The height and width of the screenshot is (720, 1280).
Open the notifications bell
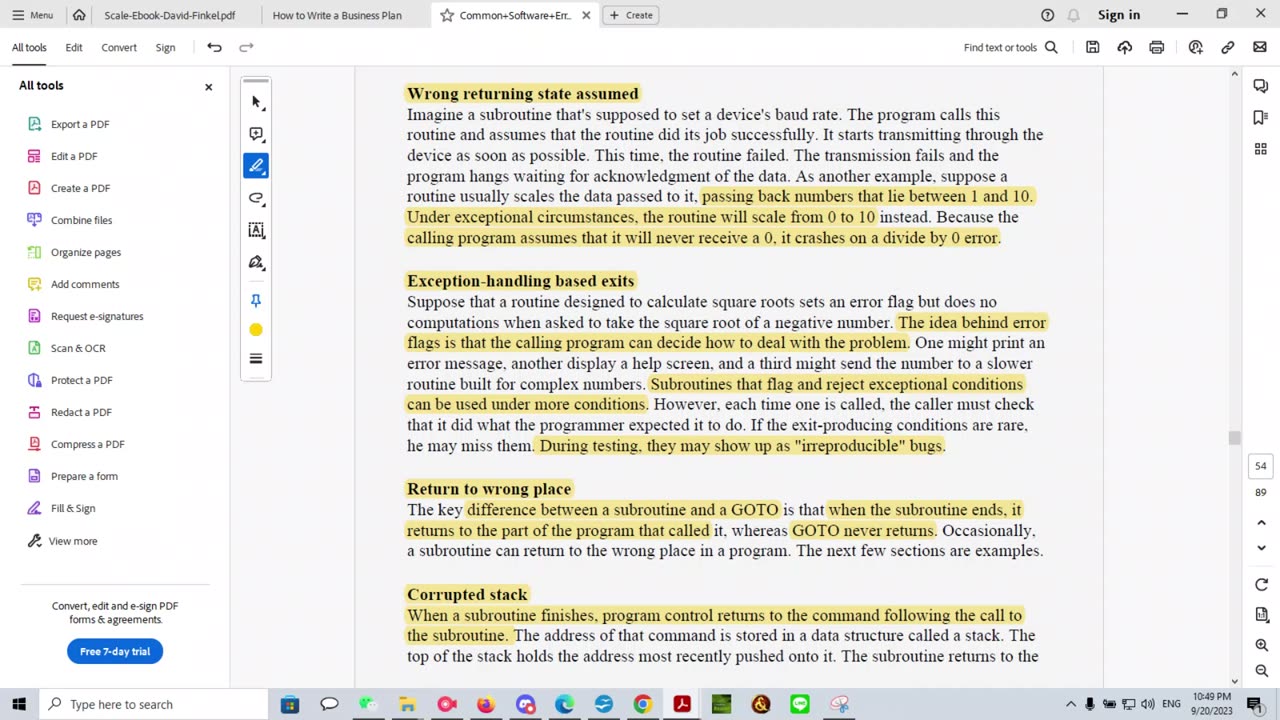coord(1073,15)
